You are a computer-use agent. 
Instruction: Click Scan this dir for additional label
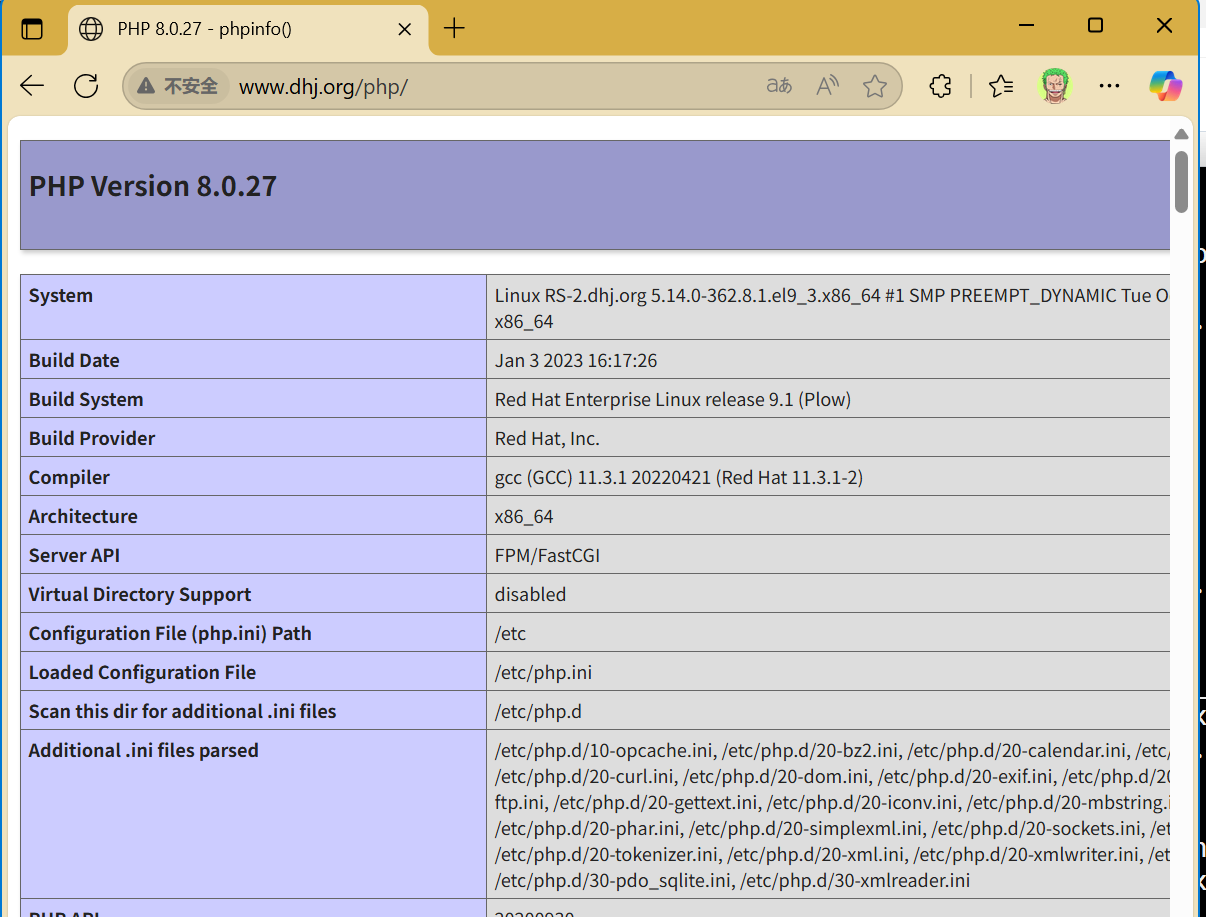182,711
